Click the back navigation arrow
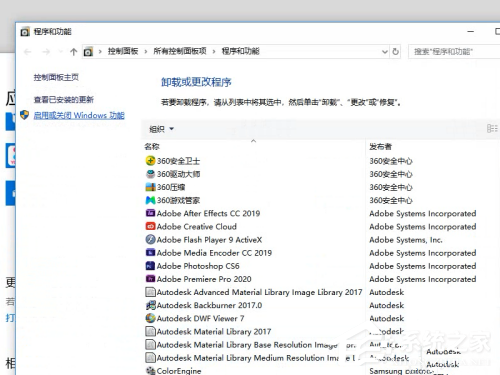The width and height of the screenshot is (500, 375). (x=28, y=52)
